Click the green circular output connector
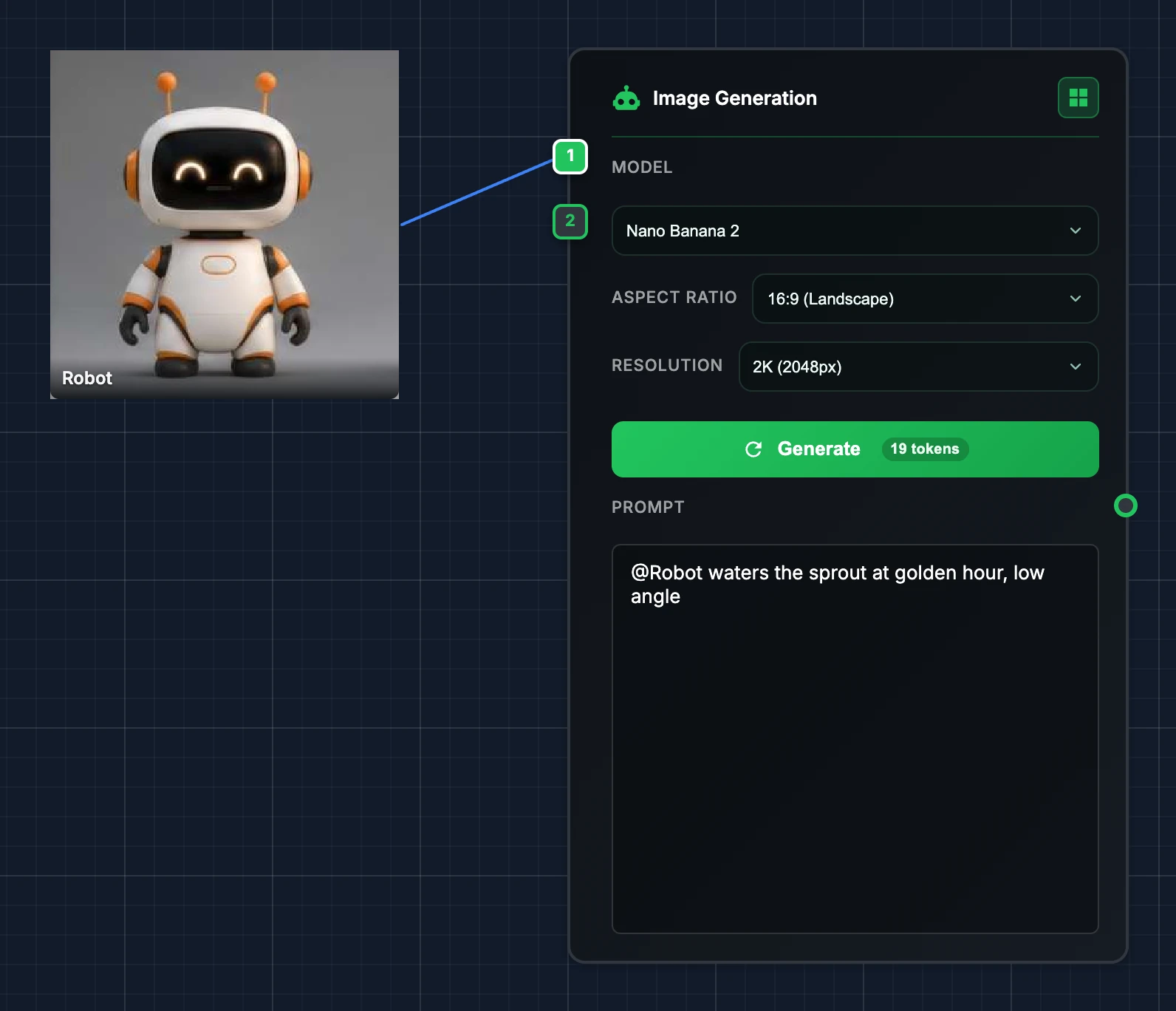 click(x=1125, y=505)
